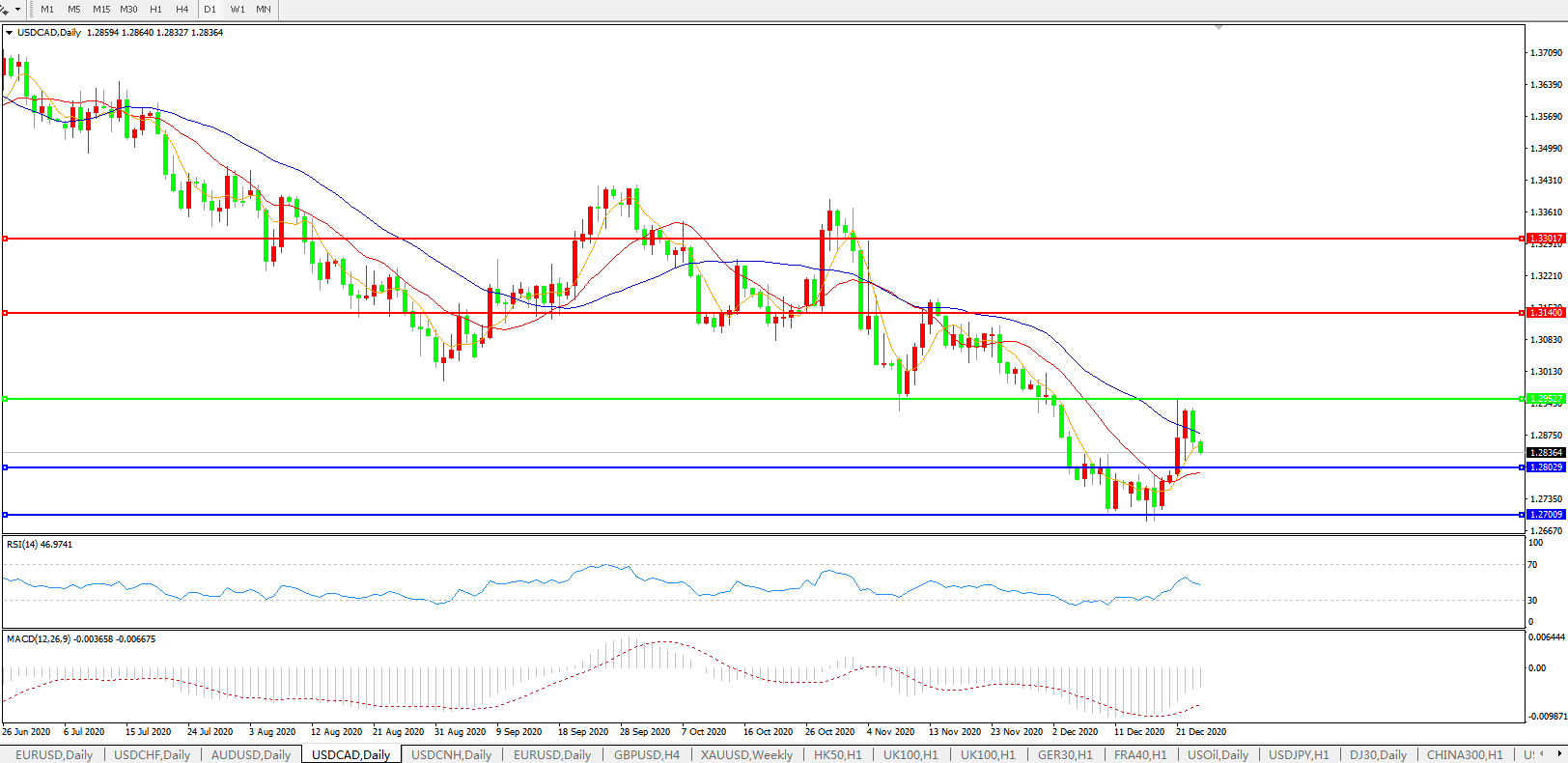The image size is (1568, 763).
Task: Select the red 1.33017 horizontal line label
Action: point(1546,239)
